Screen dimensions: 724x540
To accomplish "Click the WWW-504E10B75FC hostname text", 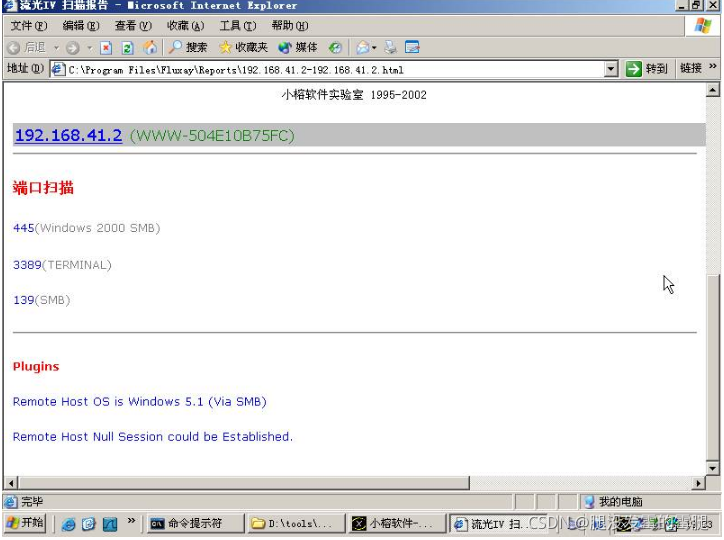I will click(x=212, y=136).
